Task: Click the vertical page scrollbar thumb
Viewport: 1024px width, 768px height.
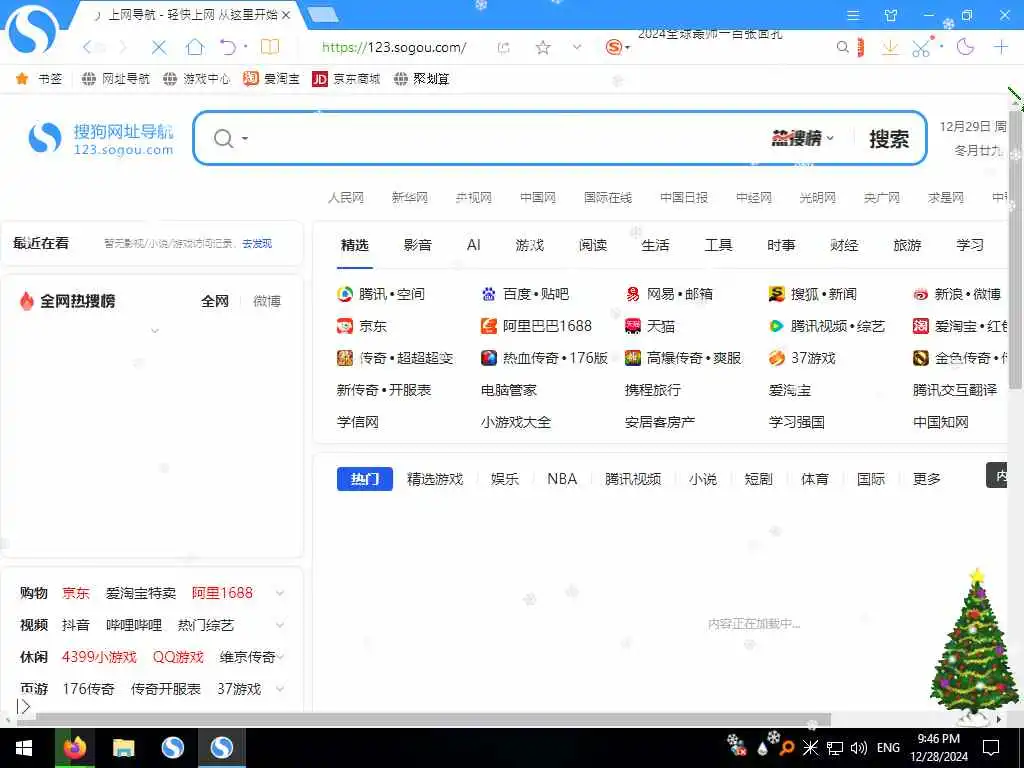Action: [1016, 249]
